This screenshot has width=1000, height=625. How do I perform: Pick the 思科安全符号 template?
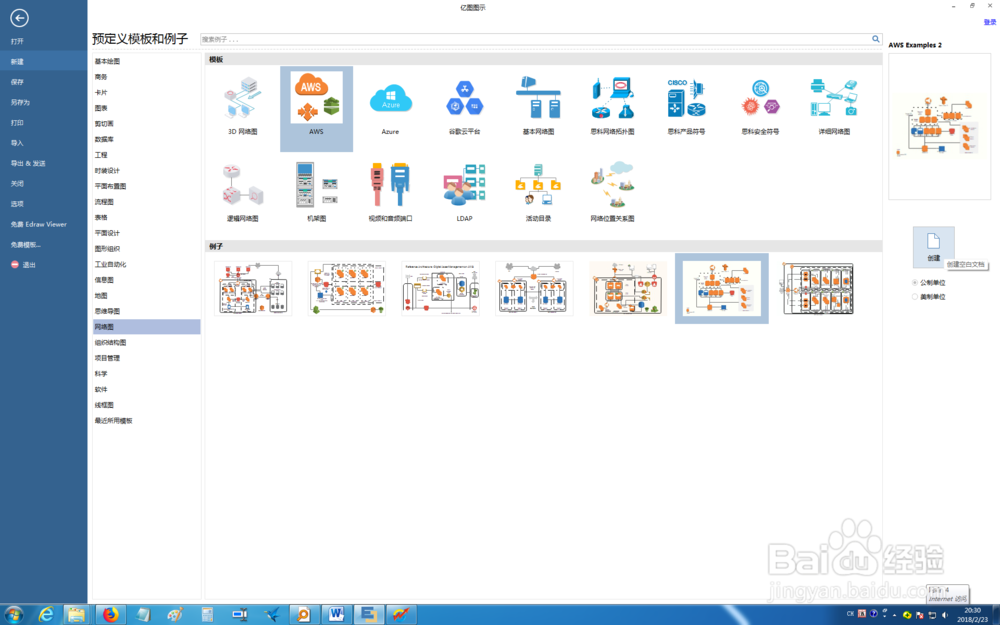pyautogui.click(x=760, y=106)
